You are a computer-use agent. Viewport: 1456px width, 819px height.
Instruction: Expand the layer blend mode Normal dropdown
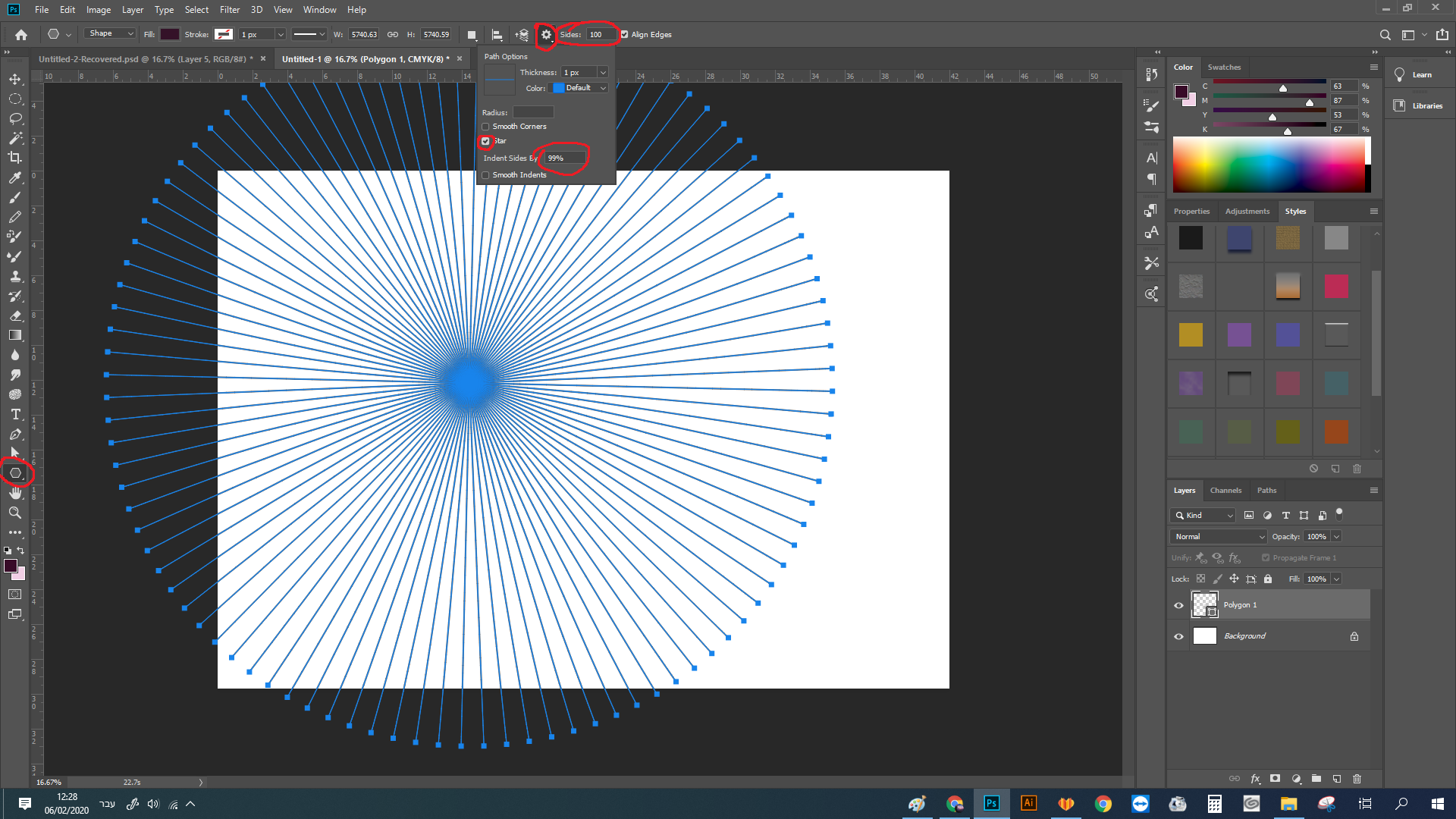coord(1219,537)
